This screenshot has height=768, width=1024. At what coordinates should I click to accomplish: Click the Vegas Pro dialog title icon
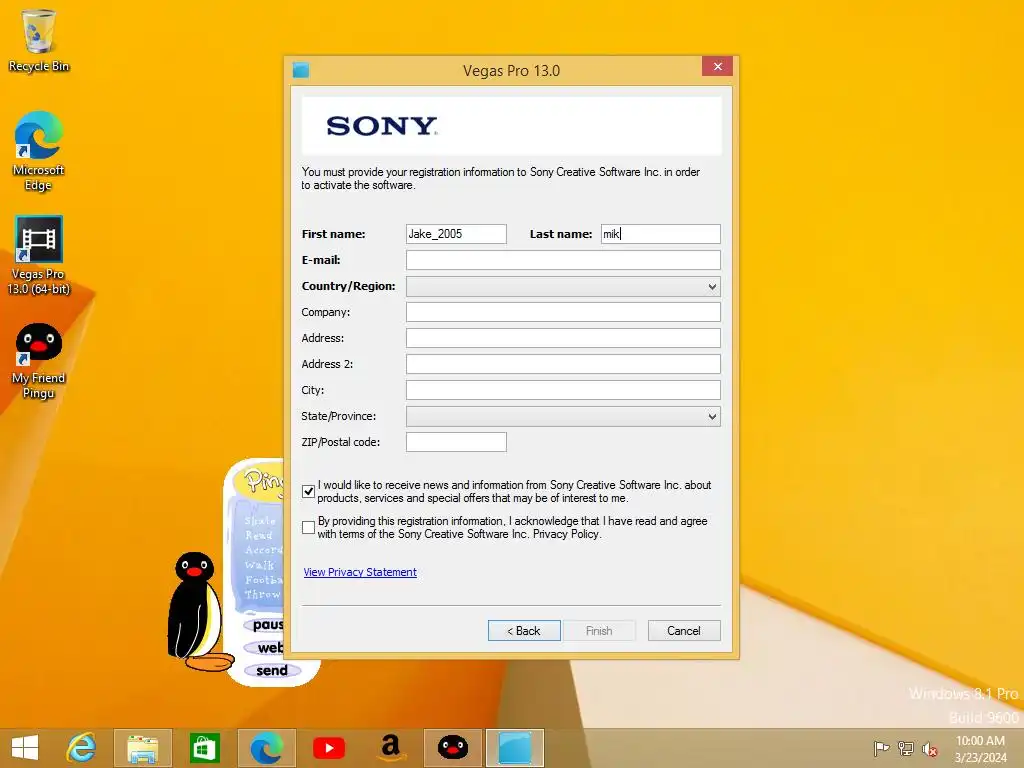pyautogui.click(x=301, y=70)
